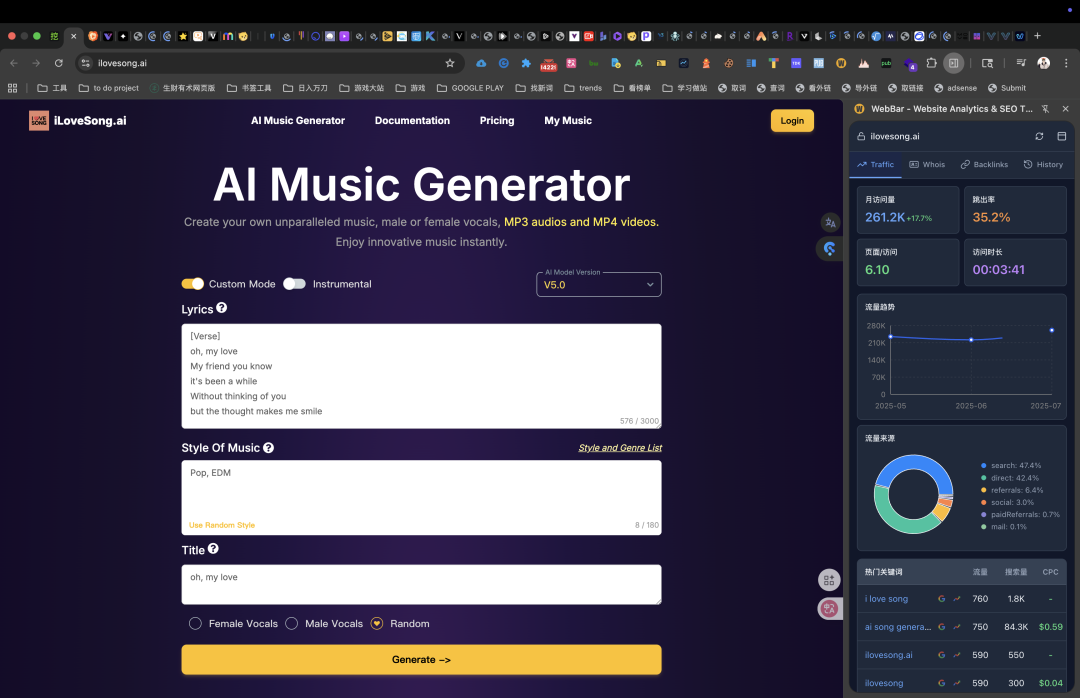Switch to the Whois tab in WebBar
This screenshot has width=1080, height=698.
coord(927,165)
